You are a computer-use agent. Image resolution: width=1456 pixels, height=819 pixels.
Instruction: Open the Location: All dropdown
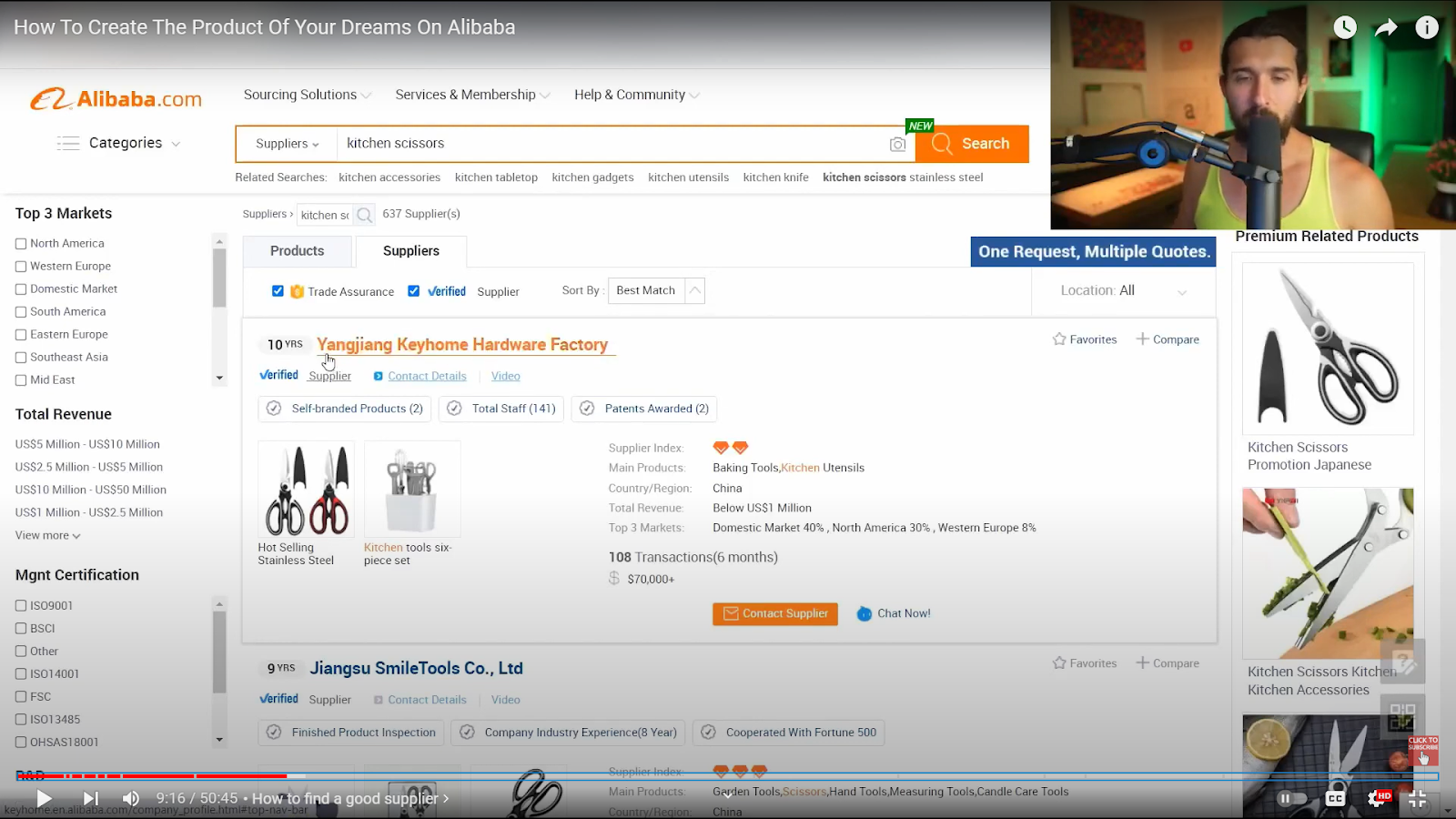(x=1123, y=290)
